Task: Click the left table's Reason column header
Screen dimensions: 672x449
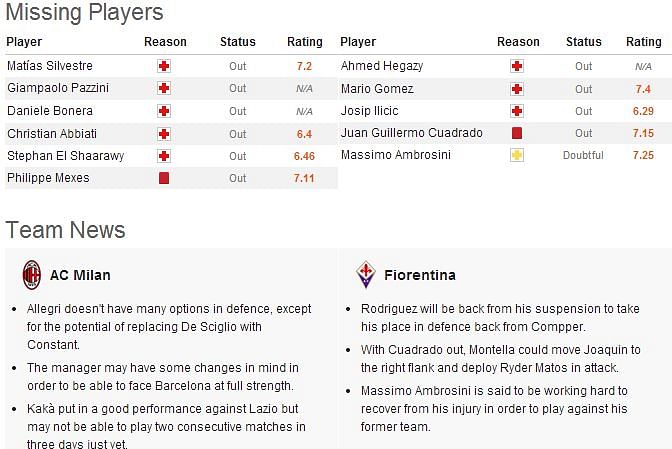Action: [165, 42]
